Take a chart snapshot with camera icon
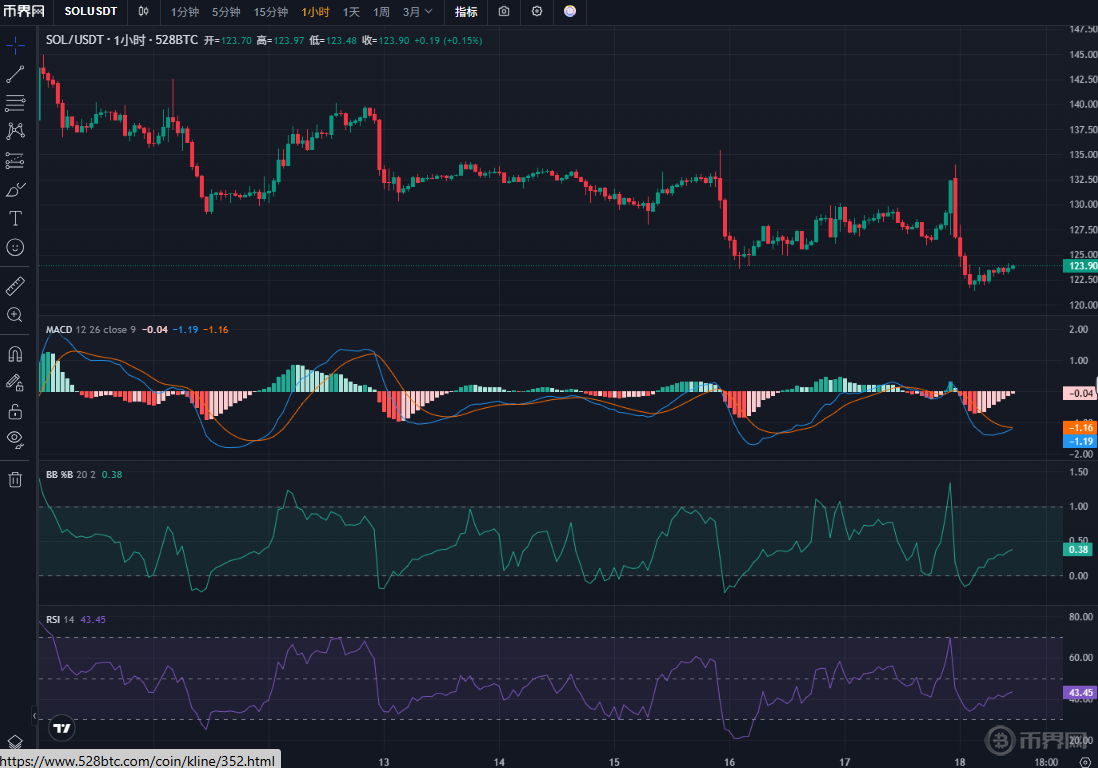Image resolution: width=1098 pixels, height=768 pixels. [x=504, y=12]
